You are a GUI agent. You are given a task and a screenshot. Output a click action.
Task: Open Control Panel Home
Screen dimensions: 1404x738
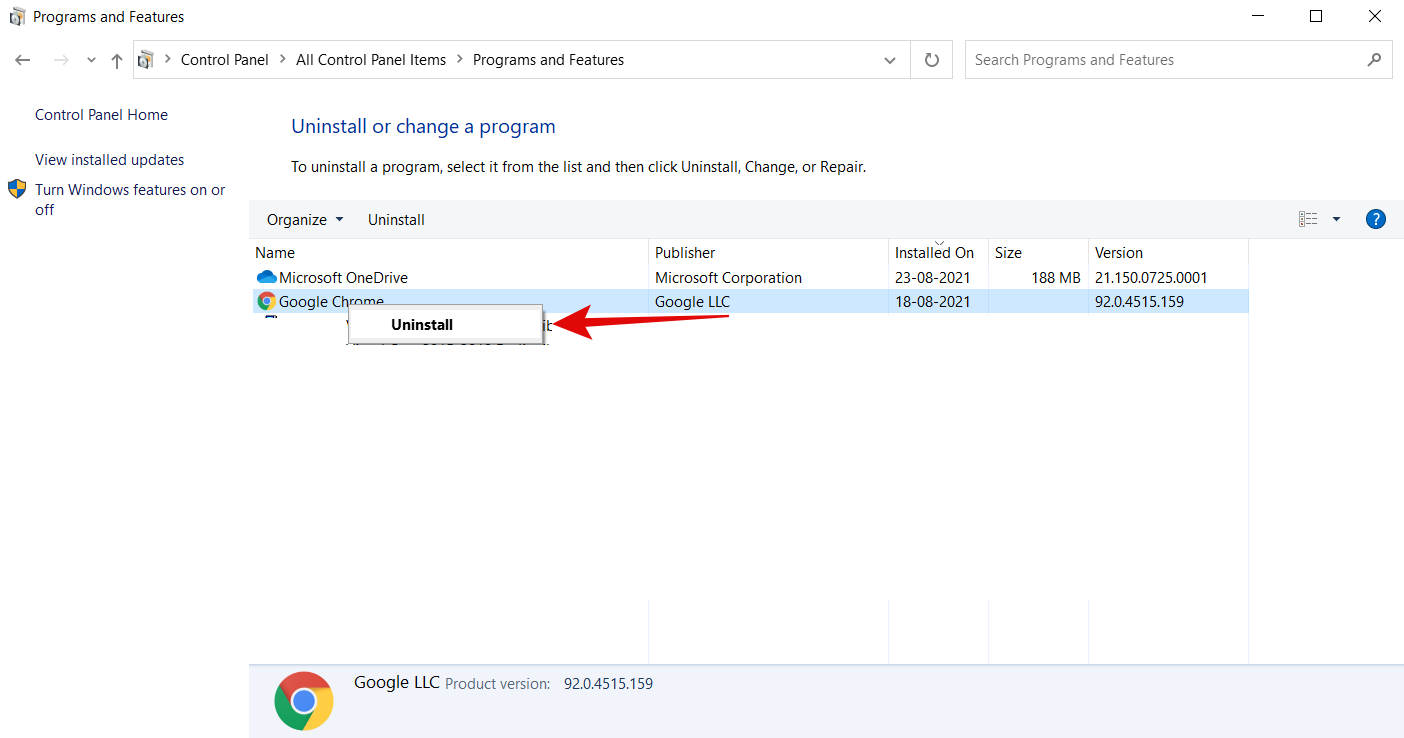coord(101,115)
